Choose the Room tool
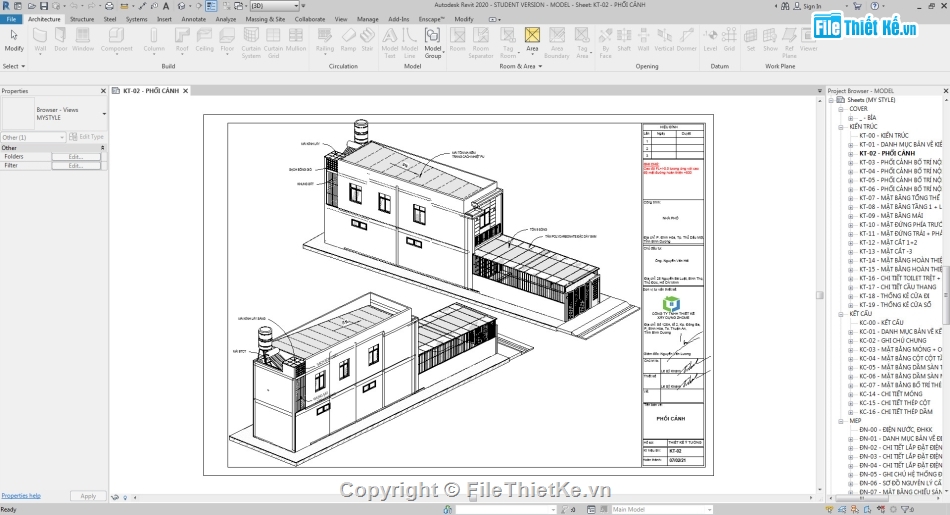Screen dimensions: 950x515 pyautogui.click(x=457, y=40)
